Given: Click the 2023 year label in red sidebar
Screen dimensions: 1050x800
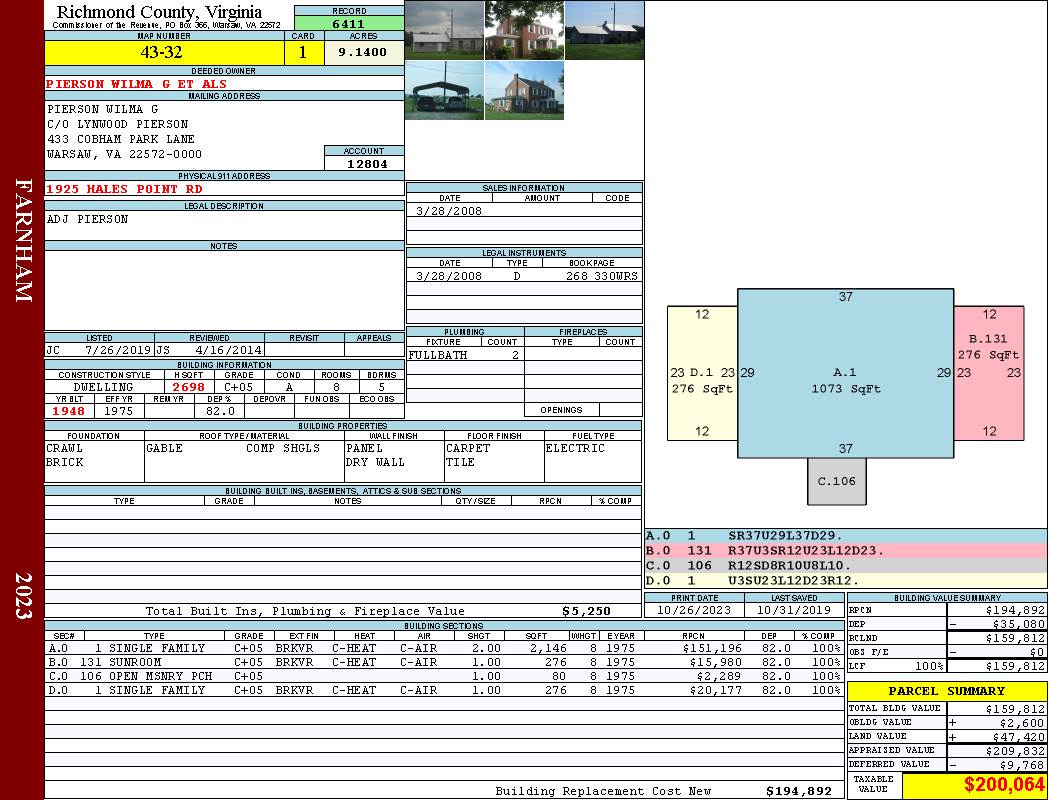Looking at the screenshot, I should (23, 595).
